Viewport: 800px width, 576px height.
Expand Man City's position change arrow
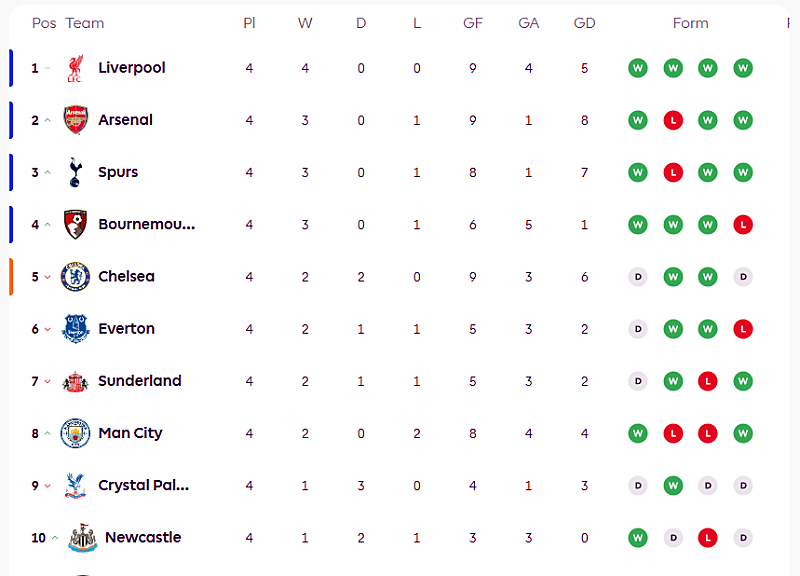[x=48, y=434]
